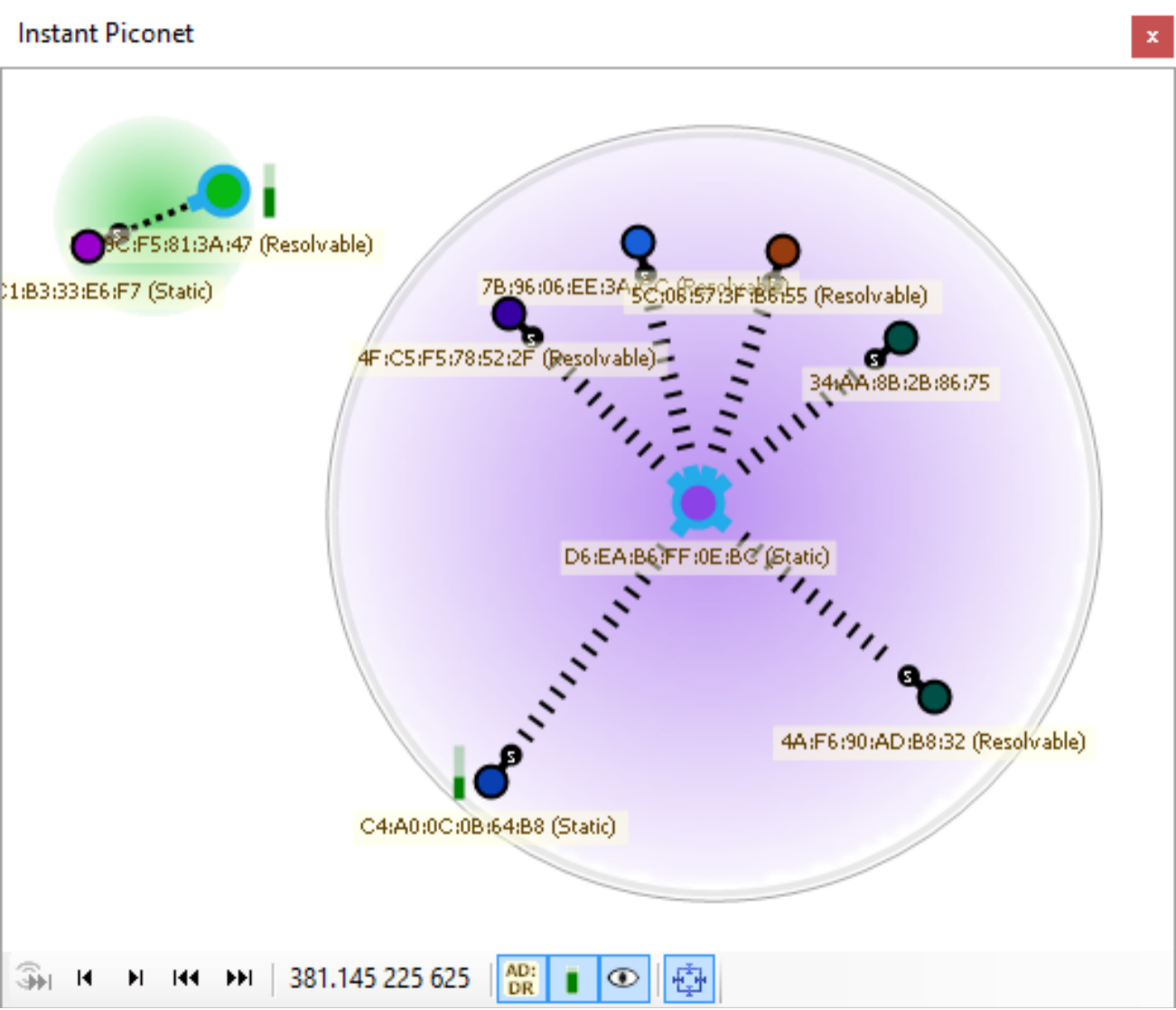Jump back with rewind button
The height and width of the screenshot is (1010, 1176).
click(186, 977)
